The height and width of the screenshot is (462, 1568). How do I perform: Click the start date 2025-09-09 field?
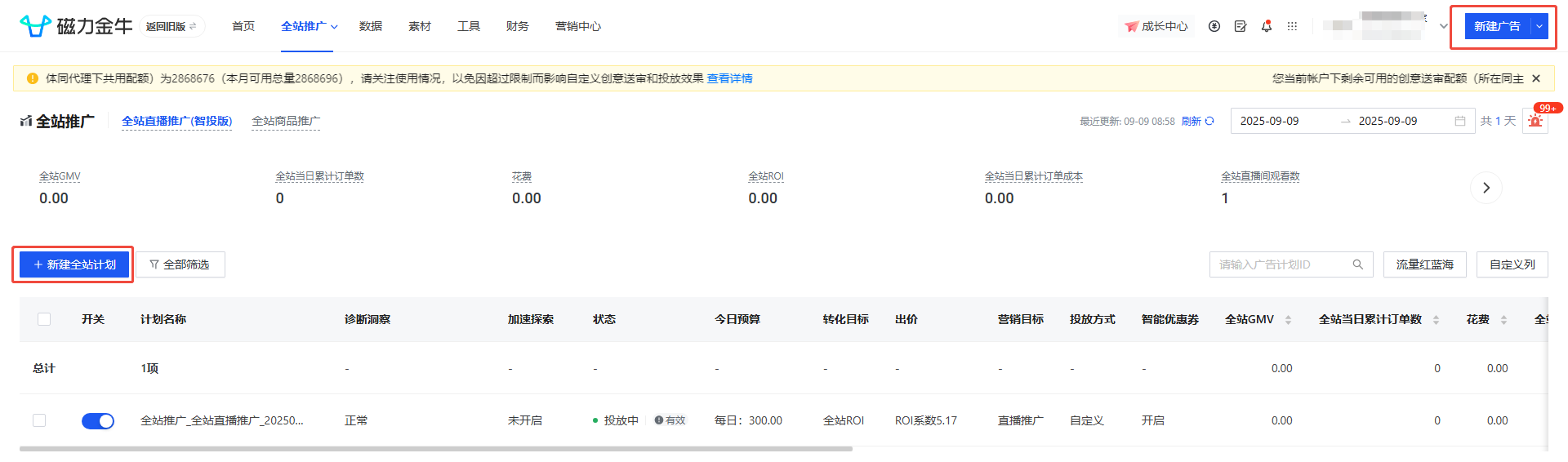coord(1269,121)
